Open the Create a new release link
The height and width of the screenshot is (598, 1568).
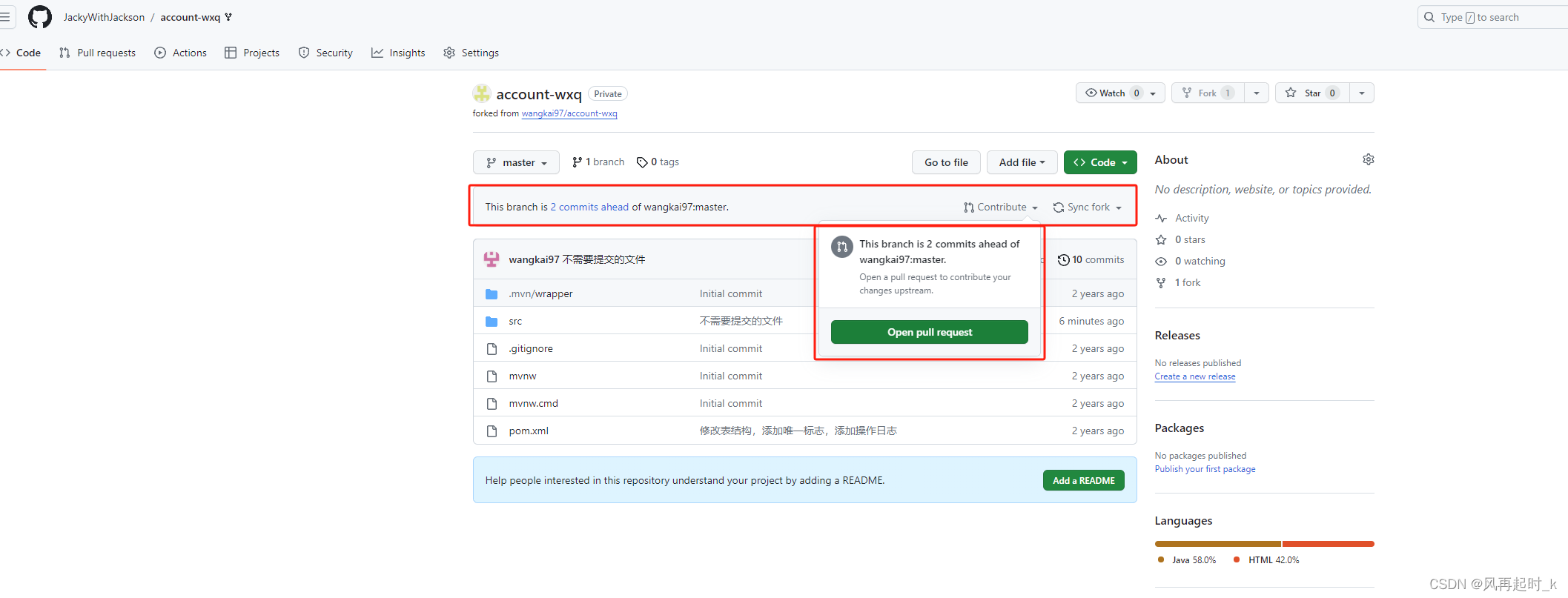click(1195, 376)
